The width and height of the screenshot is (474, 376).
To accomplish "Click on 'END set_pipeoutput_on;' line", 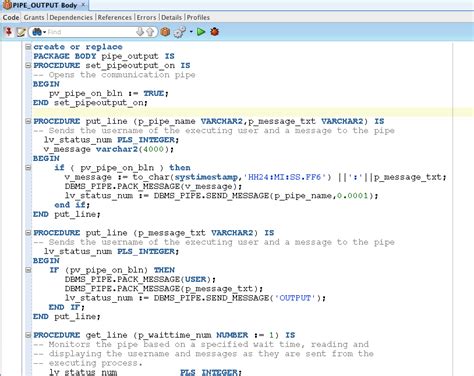I will tap(90, 103).
